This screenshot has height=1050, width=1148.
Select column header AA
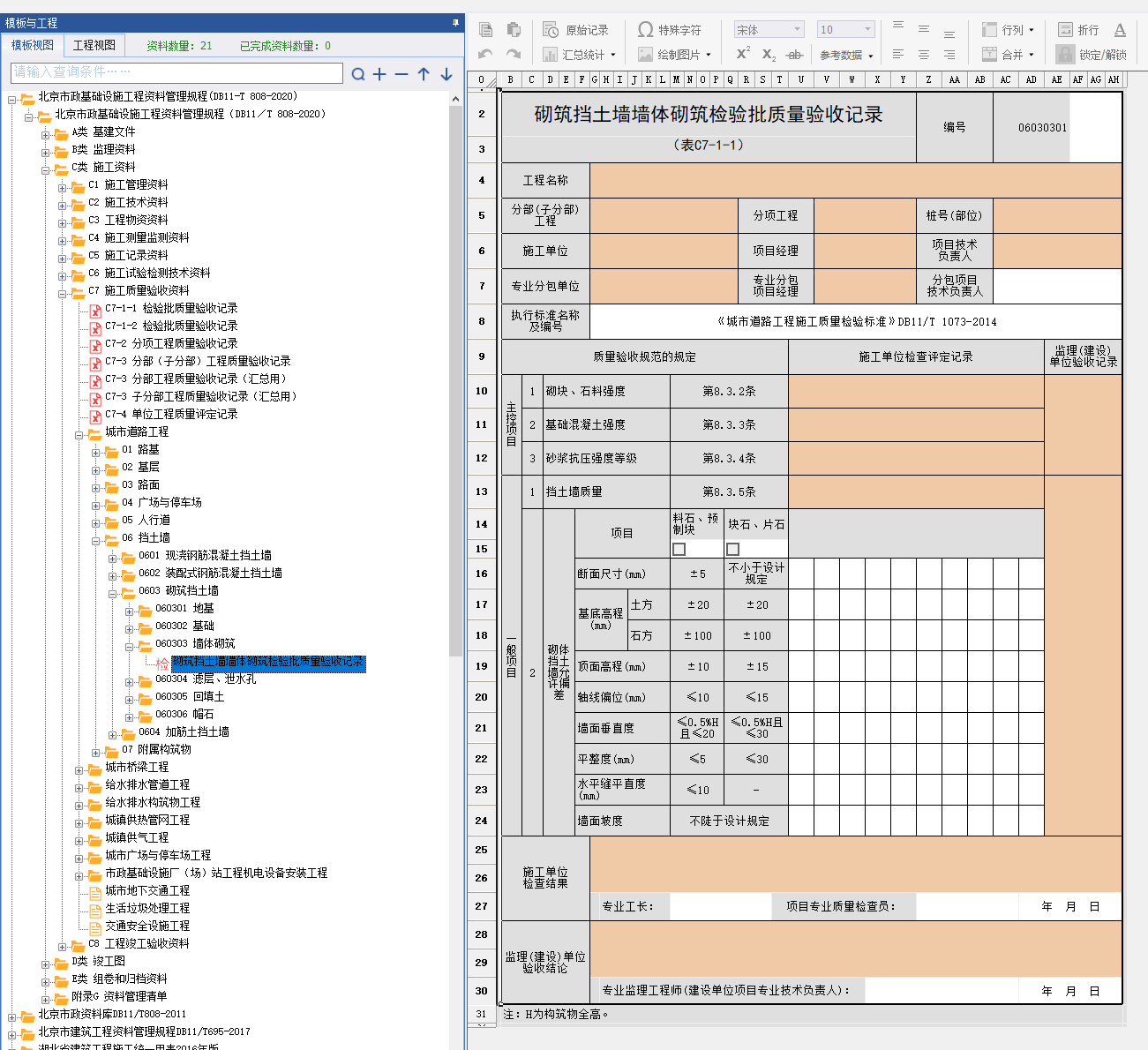[955, 79]
